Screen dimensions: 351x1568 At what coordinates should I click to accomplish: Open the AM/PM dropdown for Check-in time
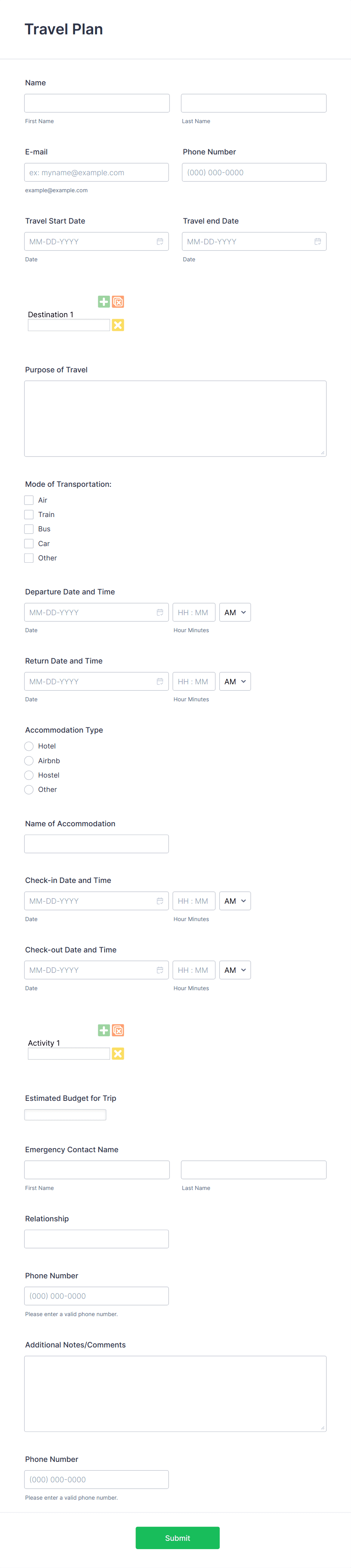(x=235, y=901)
